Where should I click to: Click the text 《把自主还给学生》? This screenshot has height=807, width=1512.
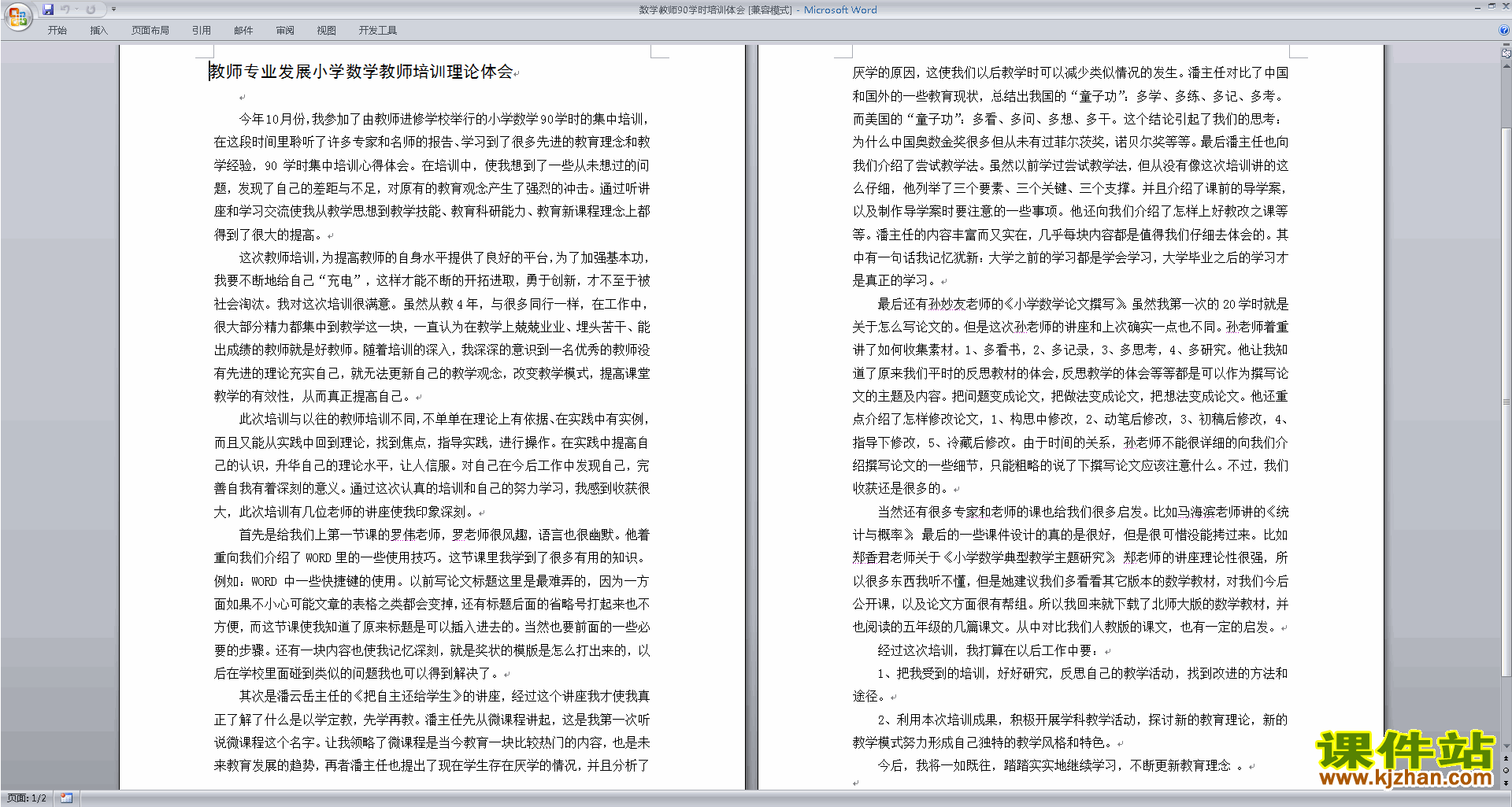(x=407, y=696)
